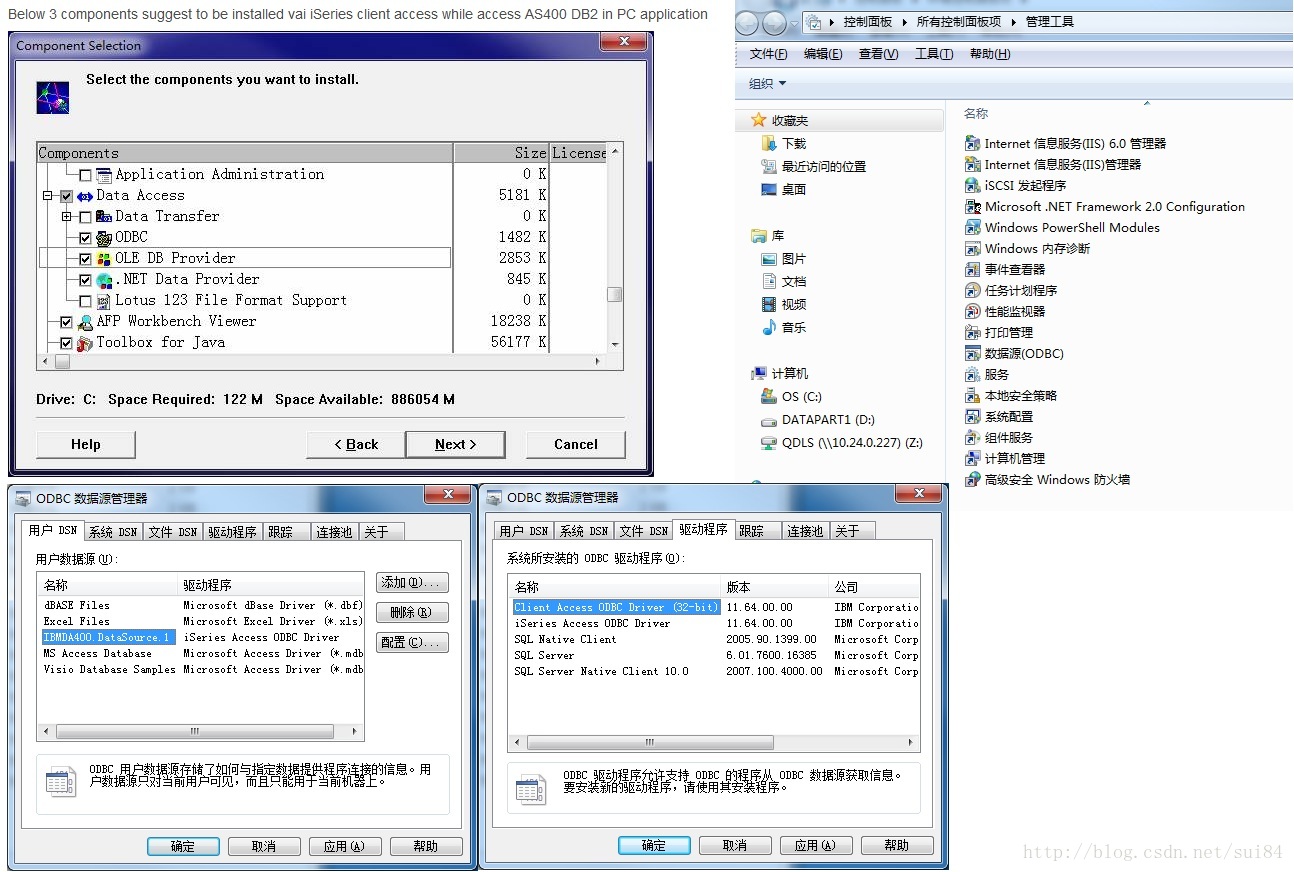
Task: Click the Toolbox for Java icon
Action: tap(85, 343)
